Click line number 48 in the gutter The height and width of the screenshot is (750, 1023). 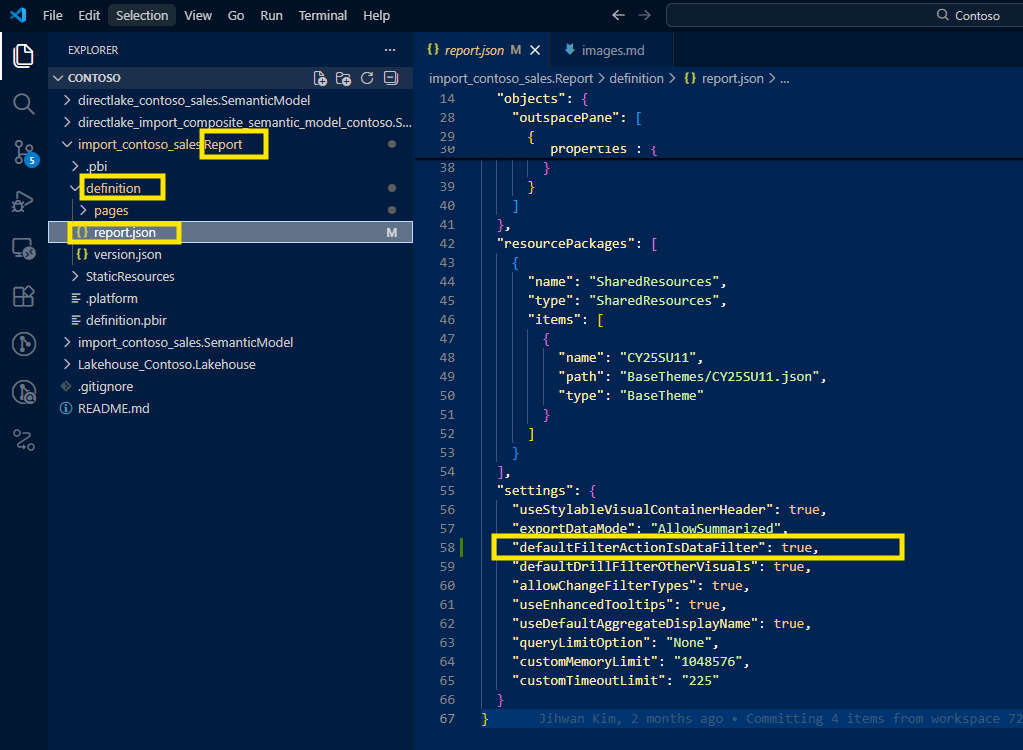click(447, 358)
